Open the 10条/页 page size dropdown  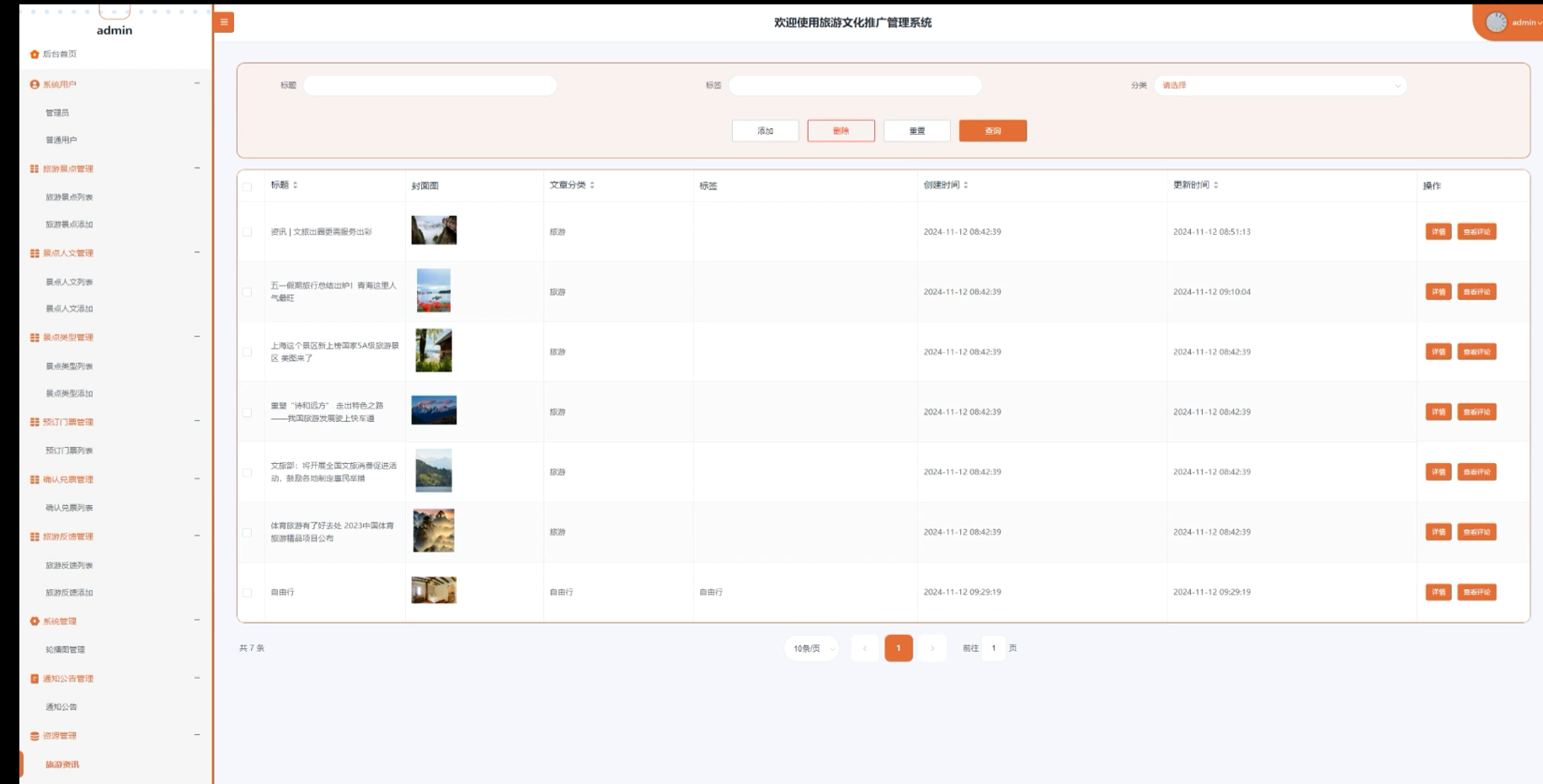811,648
